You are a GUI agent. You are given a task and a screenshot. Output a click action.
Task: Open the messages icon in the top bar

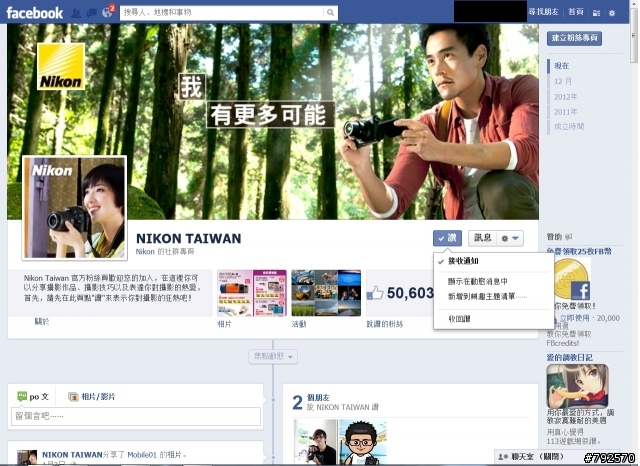coord(91,13)
